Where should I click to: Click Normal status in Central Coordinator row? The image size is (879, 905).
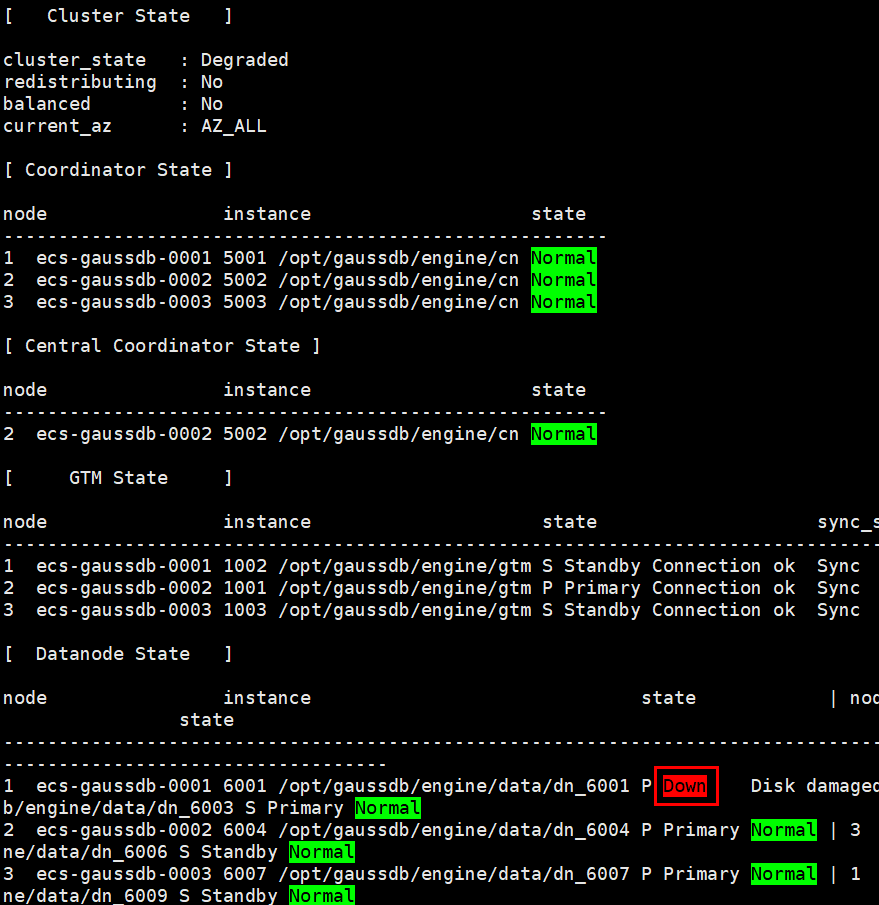(x=564, y=434)
